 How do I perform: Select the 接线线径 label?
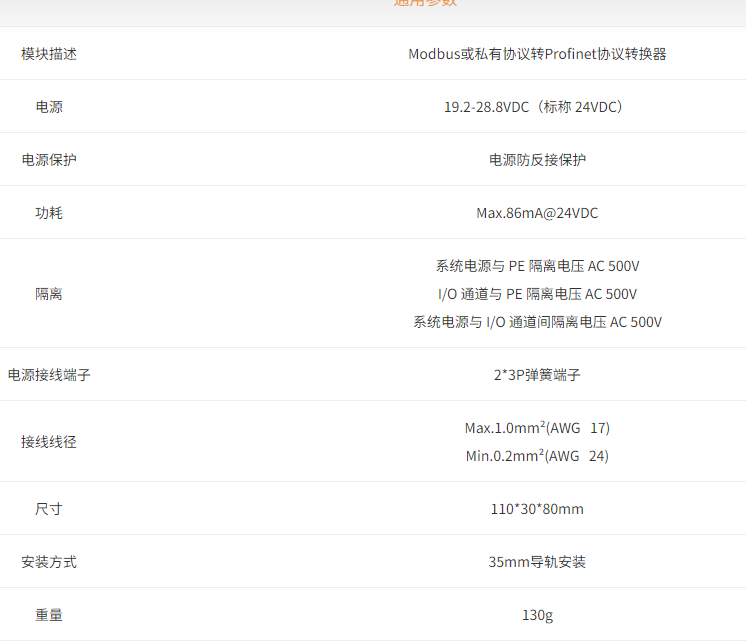point(49,442)
